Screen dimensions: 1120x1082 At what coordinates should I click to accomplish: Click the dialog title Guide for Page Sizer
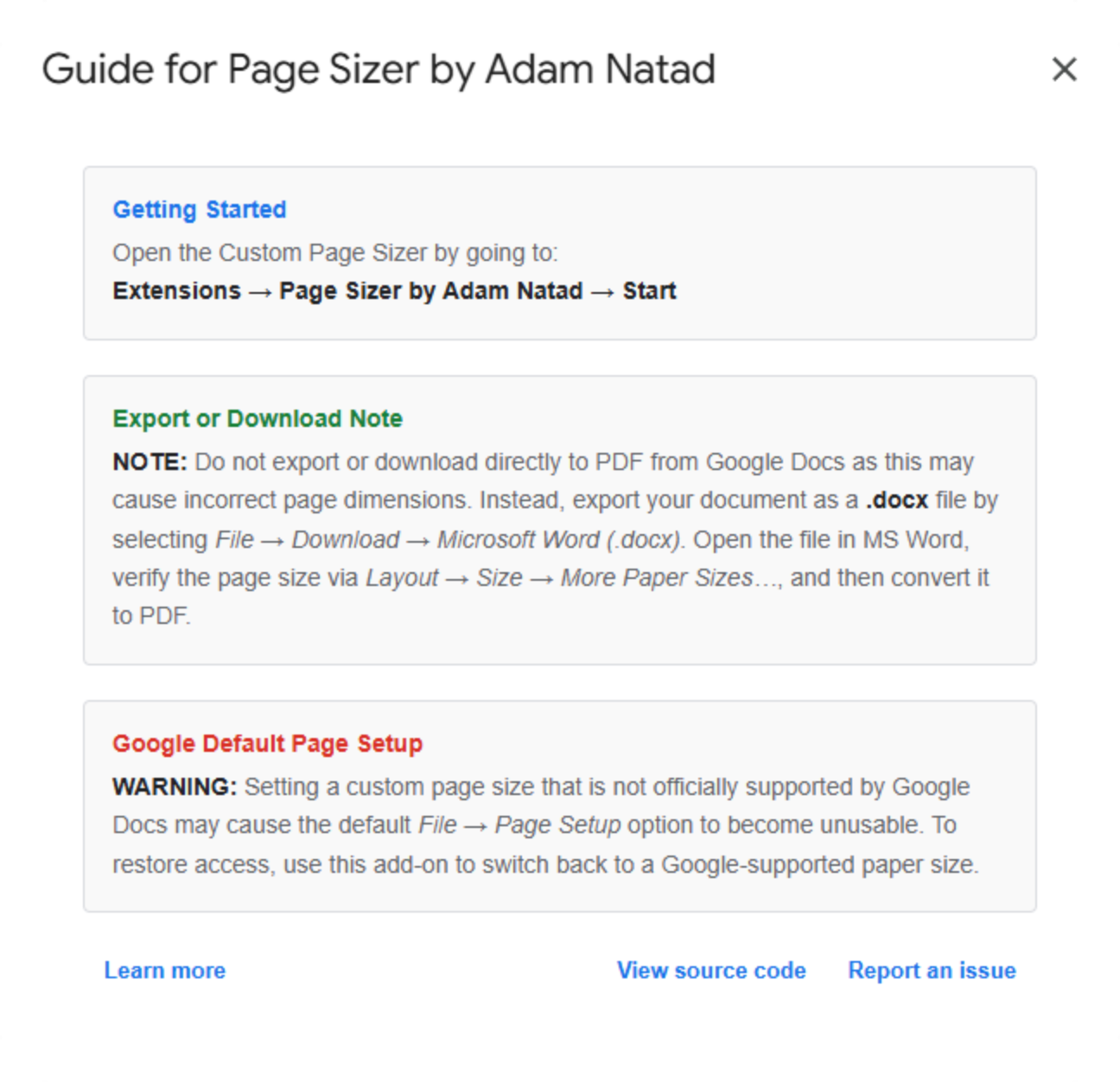379,69
